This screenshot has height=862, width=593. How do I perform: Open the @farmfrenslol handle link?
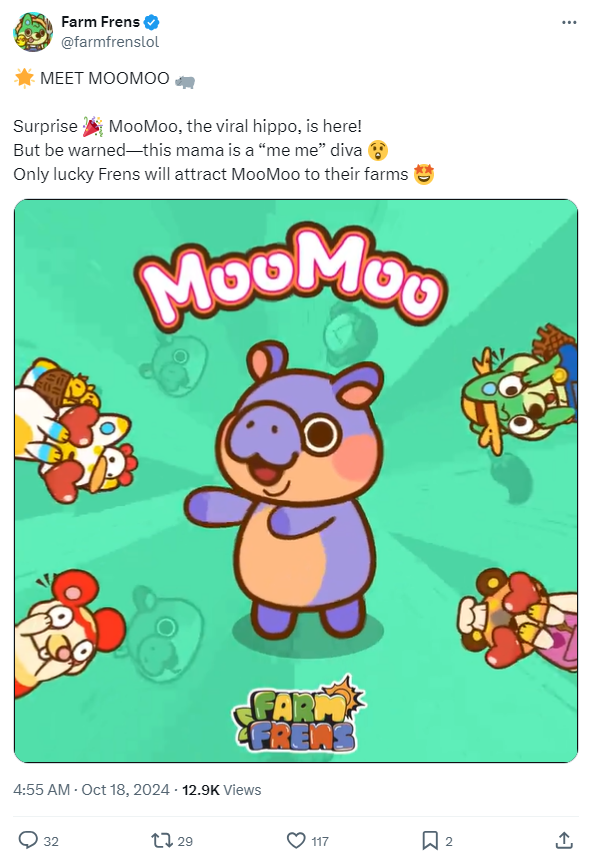click(x=110, y=42)
